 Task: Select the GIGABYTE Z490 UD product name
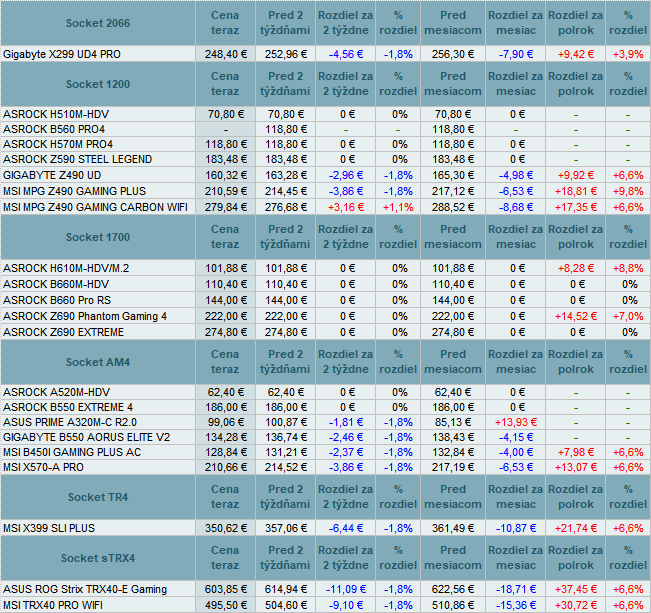tap(52, 175)
